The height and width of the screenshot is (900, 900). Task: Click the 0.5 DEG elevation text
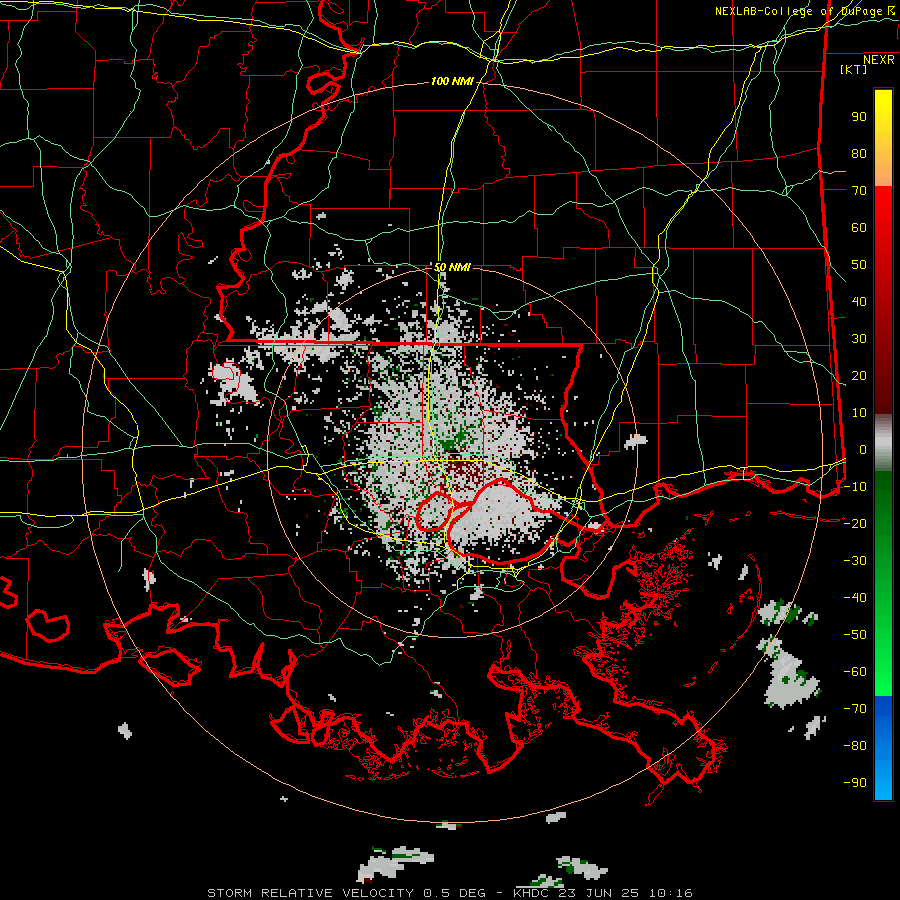(x=454, y=893)
